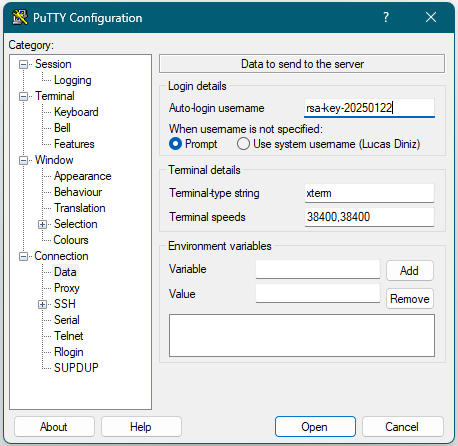
Task: Click the Auto-login username field
Action: pyautogui.click(x=369, y=108)
